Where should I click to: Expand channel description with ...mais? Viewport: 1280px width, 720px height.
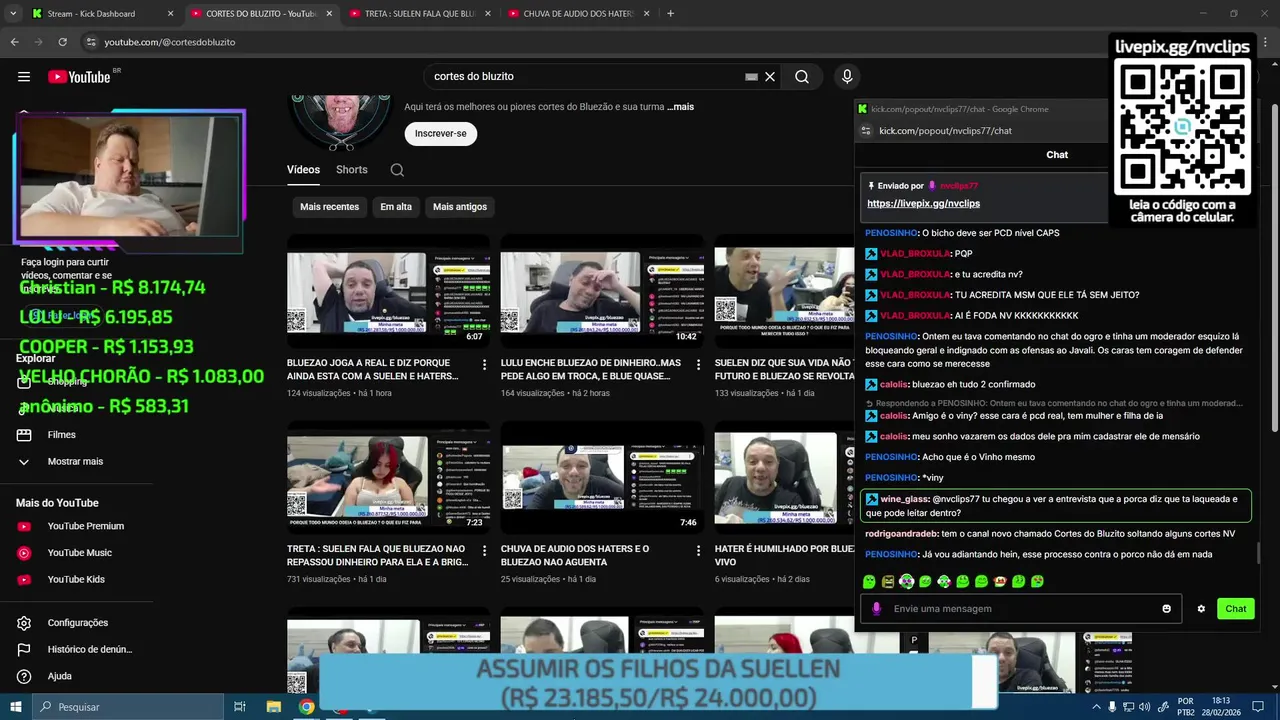click(680, 107)
